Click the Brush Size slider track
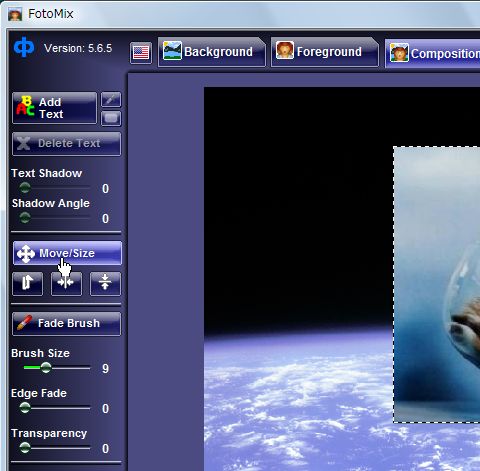This screenshot has width=480, height=471. point(57,368)
